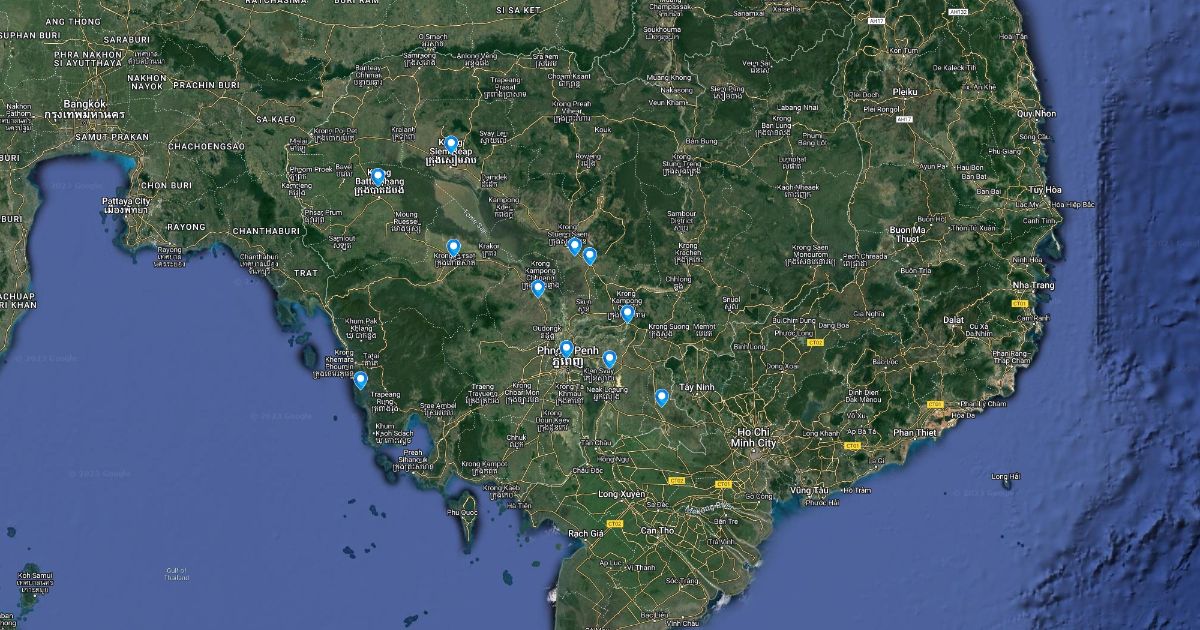Click the Vung Tau label
Screen dimensions: 1200x630
(x=809, y=491)
